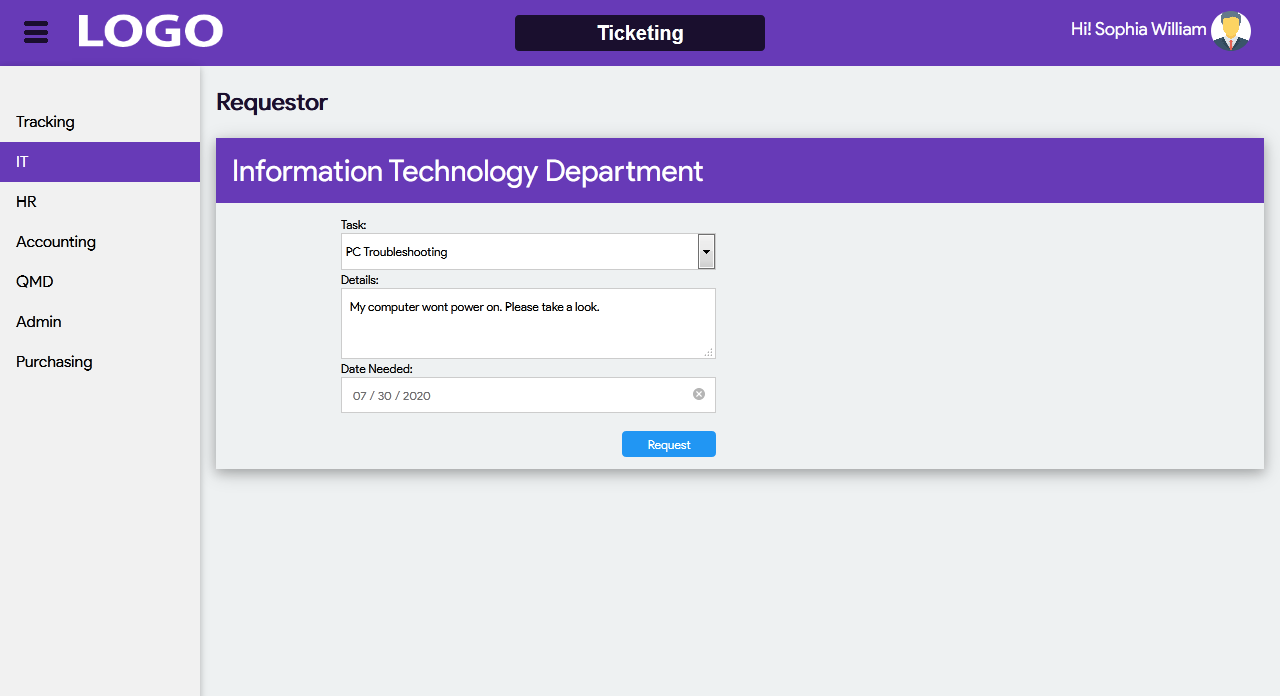Click the Details box resize handle
The height and width of the screenshot is (696, 1280).
click(709, 352)
